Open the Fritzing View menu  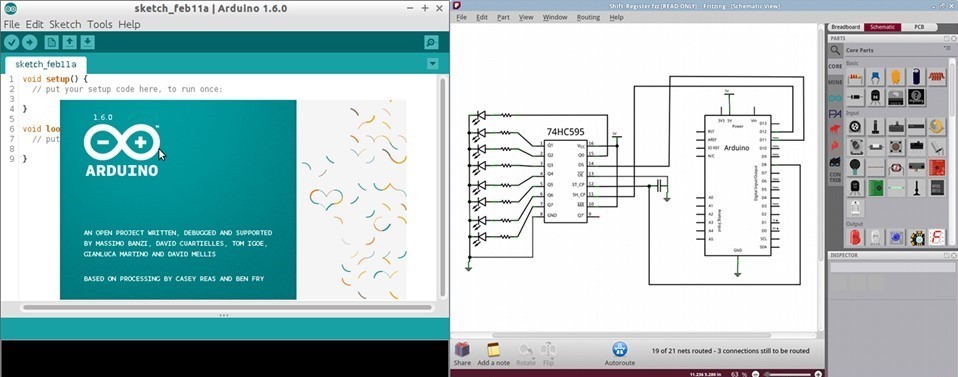point(526,17)
